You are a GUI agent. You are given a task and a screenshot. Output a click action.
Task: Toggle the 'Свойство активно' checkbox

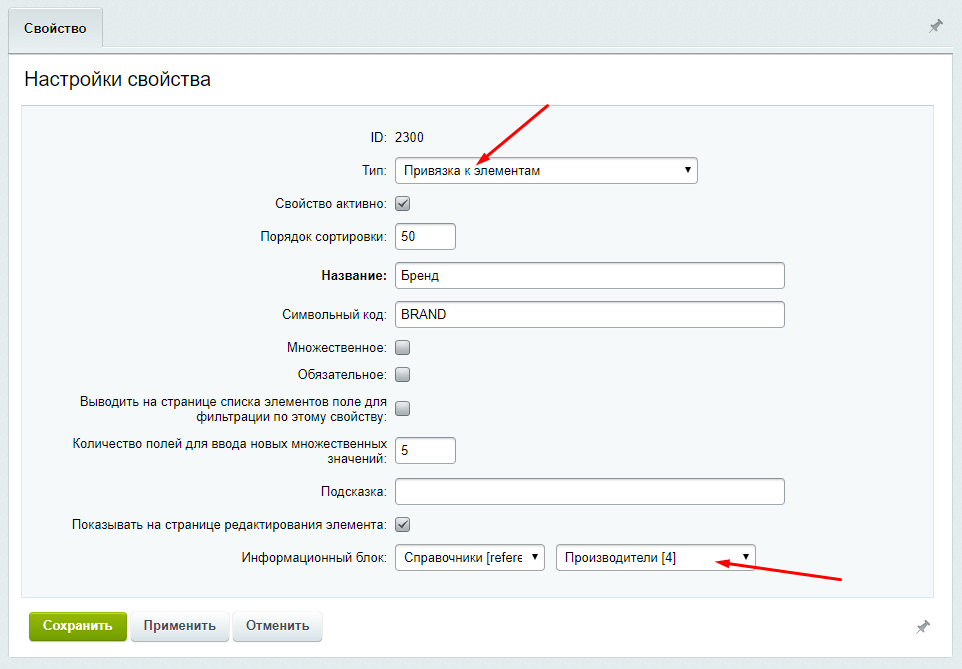coord(402,204)
